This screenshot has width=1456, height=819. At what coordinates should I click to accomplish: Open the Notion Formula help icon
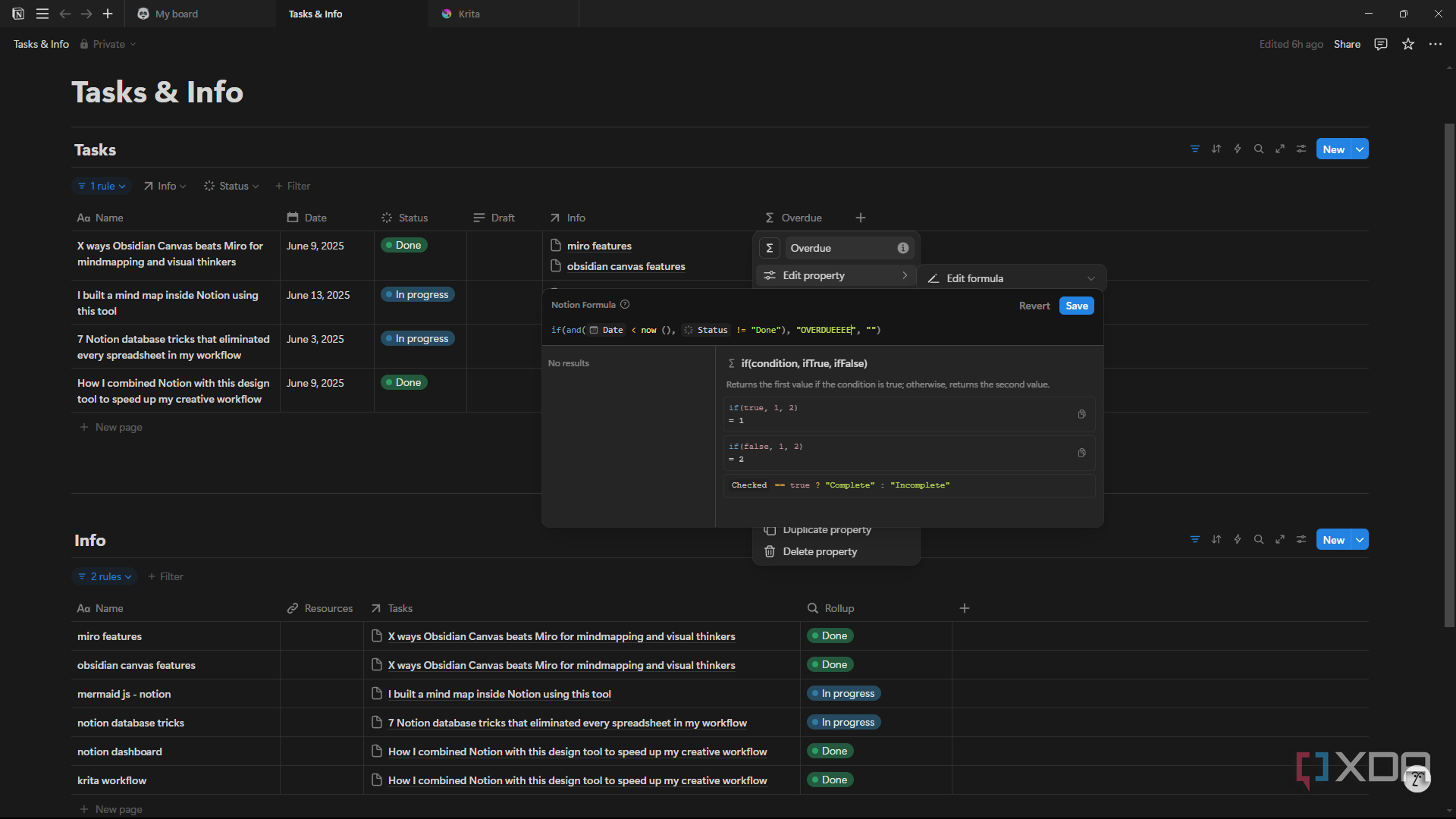click(625, 305)
